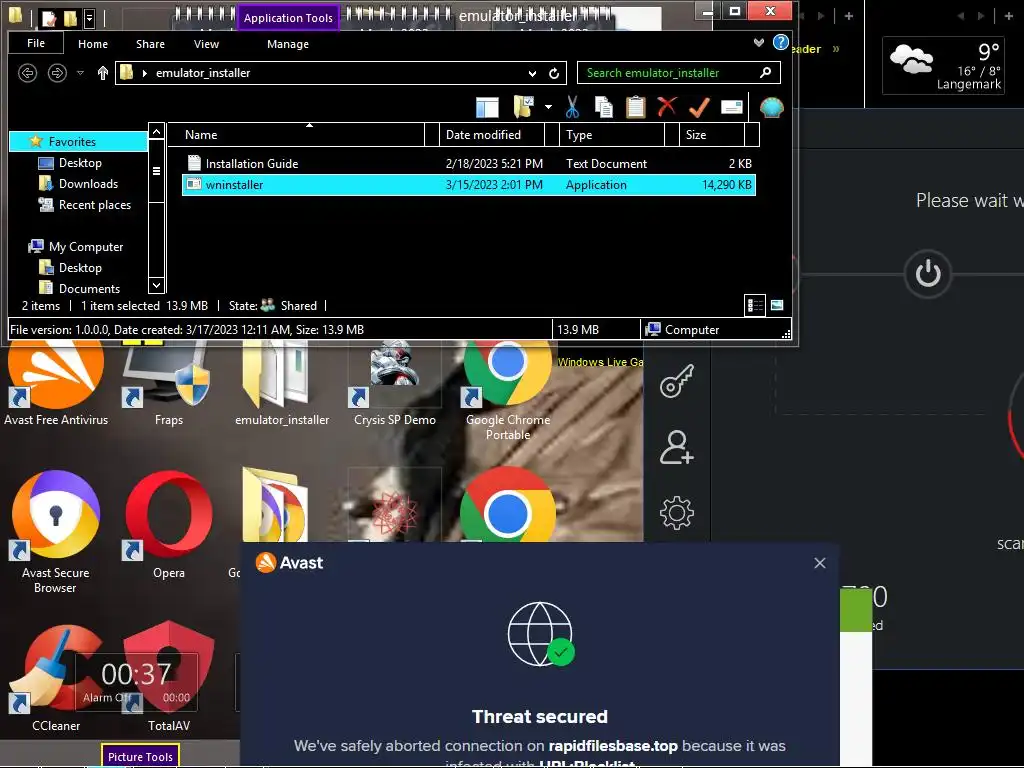1024x768 pixels.
Task: Open settings gear in dark sidebar
Action: coord(677,513)
